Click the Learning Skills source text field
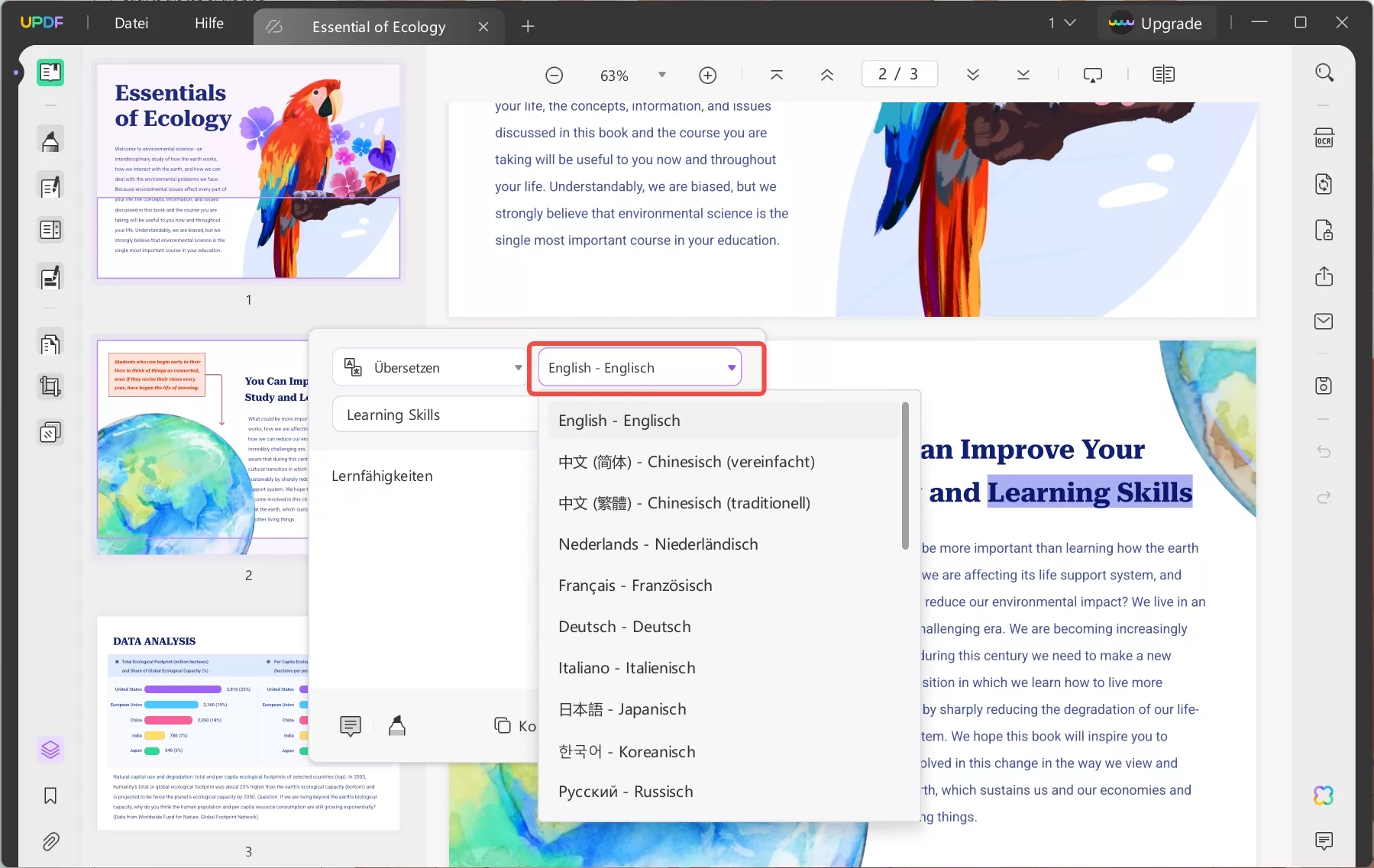The width and height of the screenshot is (1374, 868). (435, 415)
